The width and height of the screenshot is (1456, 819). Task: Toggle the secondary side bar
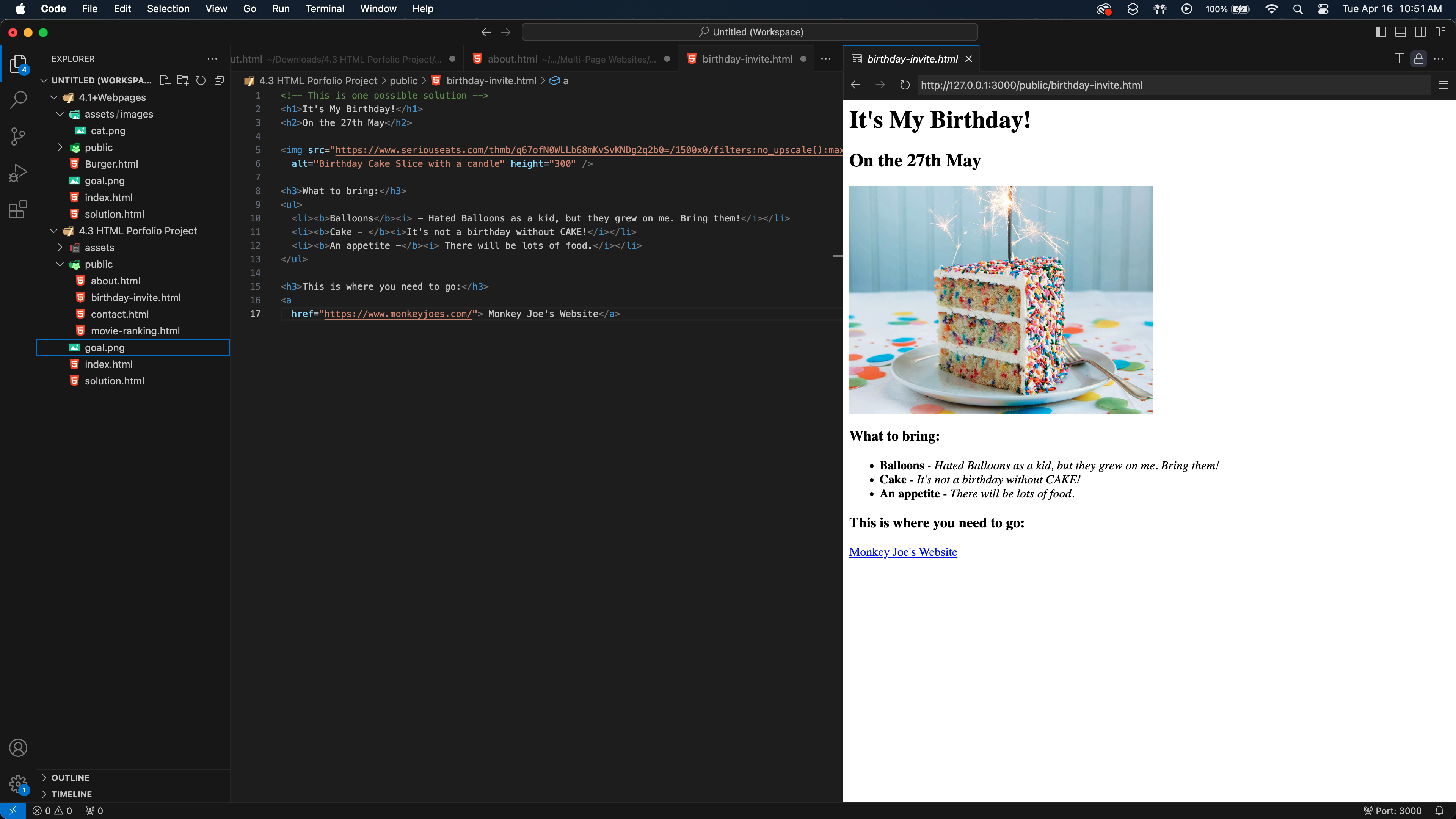coord(1420,31)
